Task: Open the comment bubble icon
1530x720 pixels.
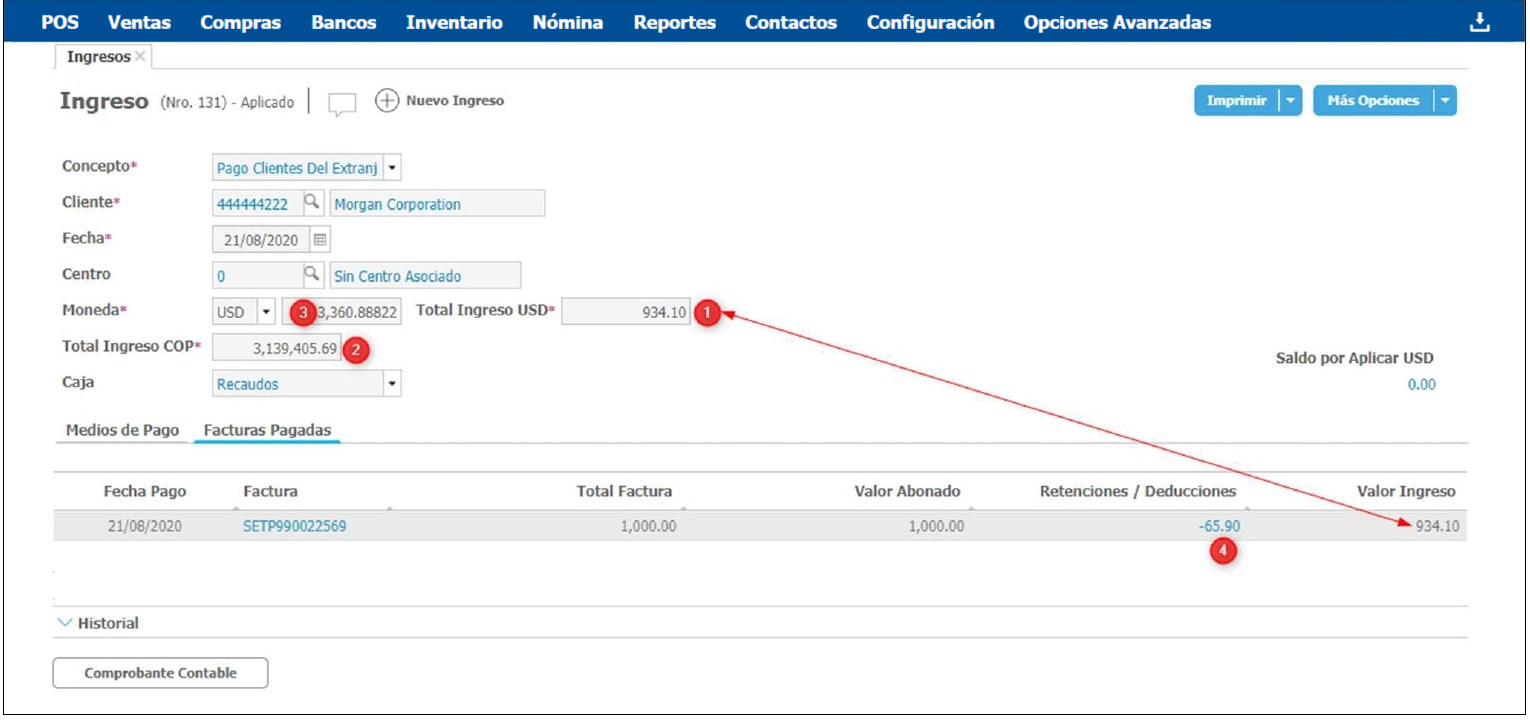Action: 342,103
